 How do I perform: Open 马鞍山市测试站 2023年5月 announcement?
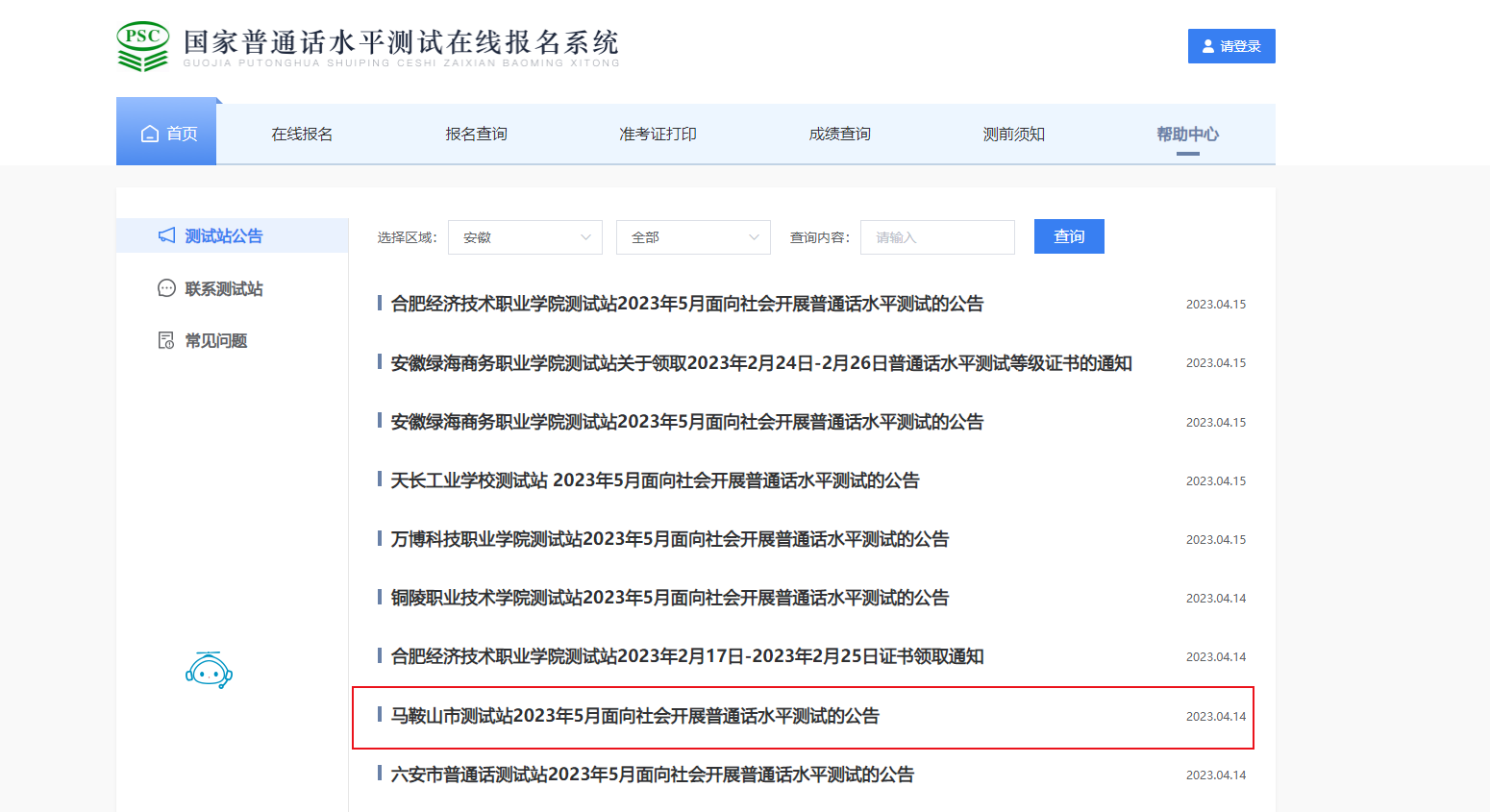634,716
